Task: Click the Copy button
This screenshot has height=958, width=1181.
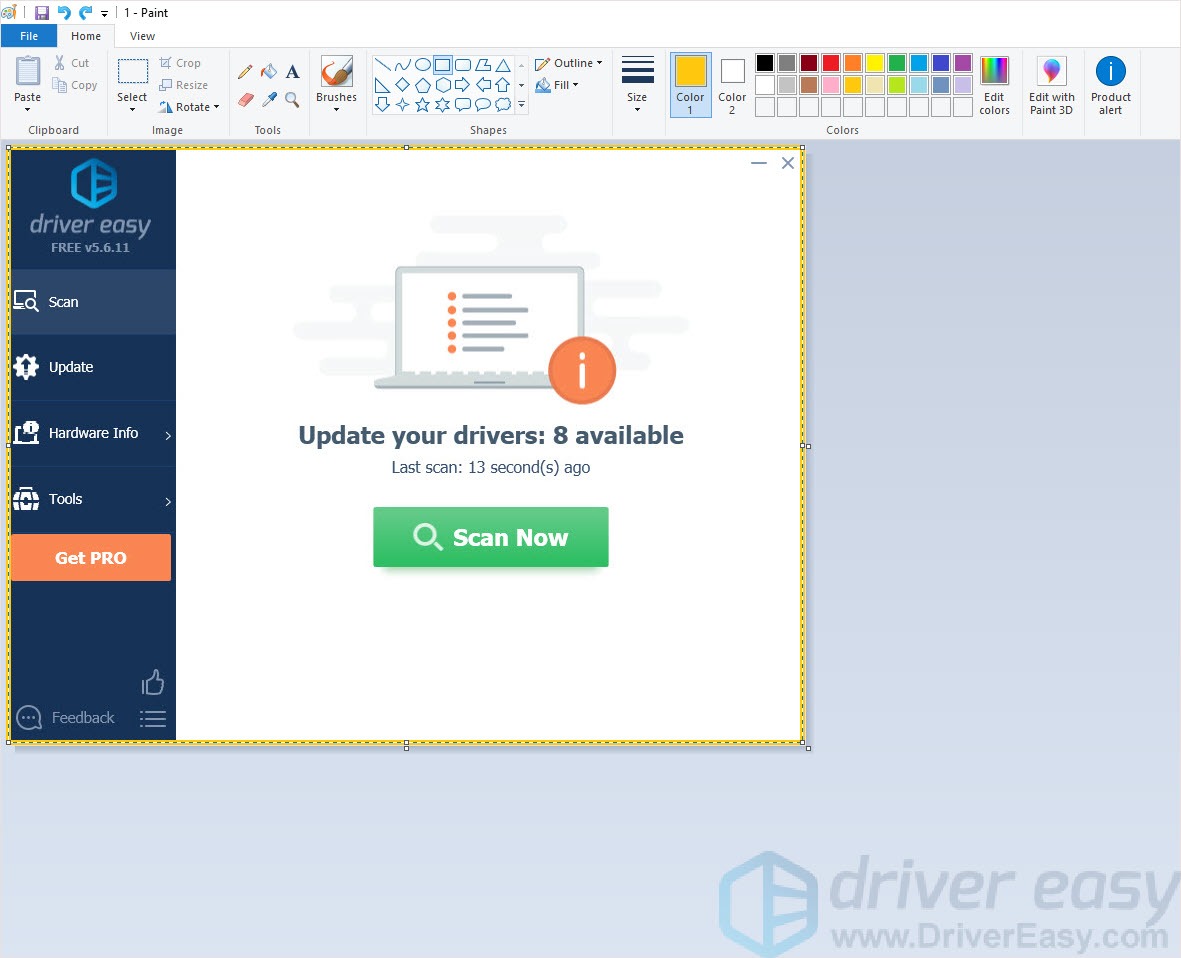Action: [75, 85]
